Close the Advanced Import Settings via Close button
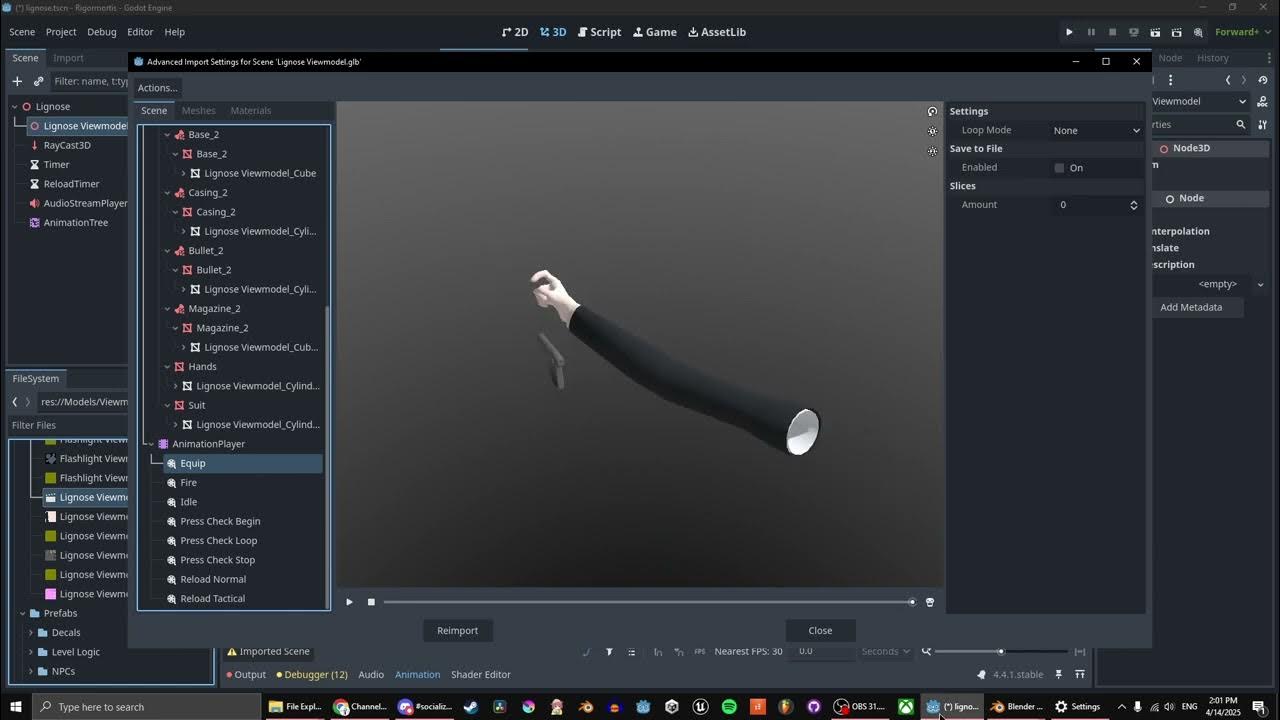The height and width of the screenshot is (720, 1280). click(820, 631)
